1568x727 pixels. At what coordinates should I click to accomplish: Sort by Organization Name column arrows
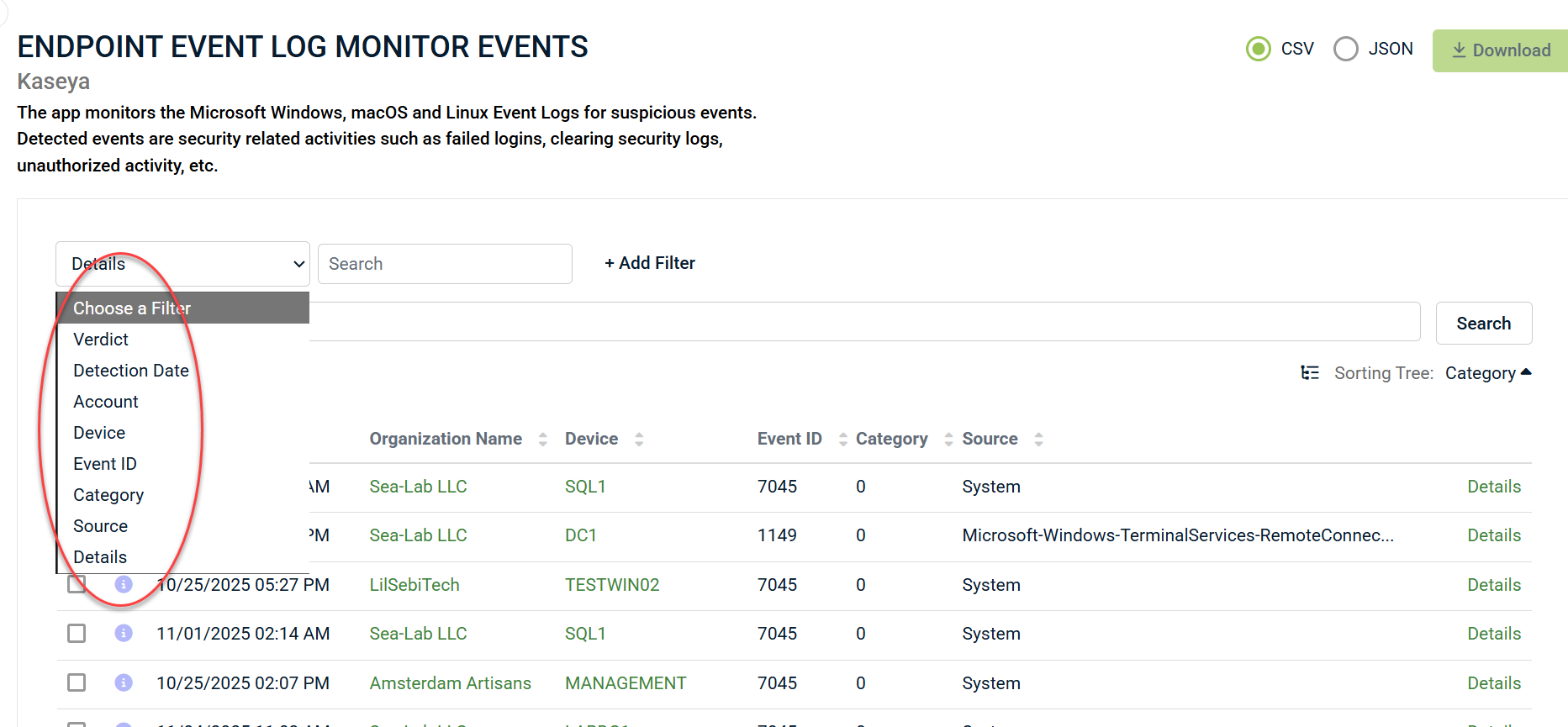pyautogui.click(x=543, y=440)
